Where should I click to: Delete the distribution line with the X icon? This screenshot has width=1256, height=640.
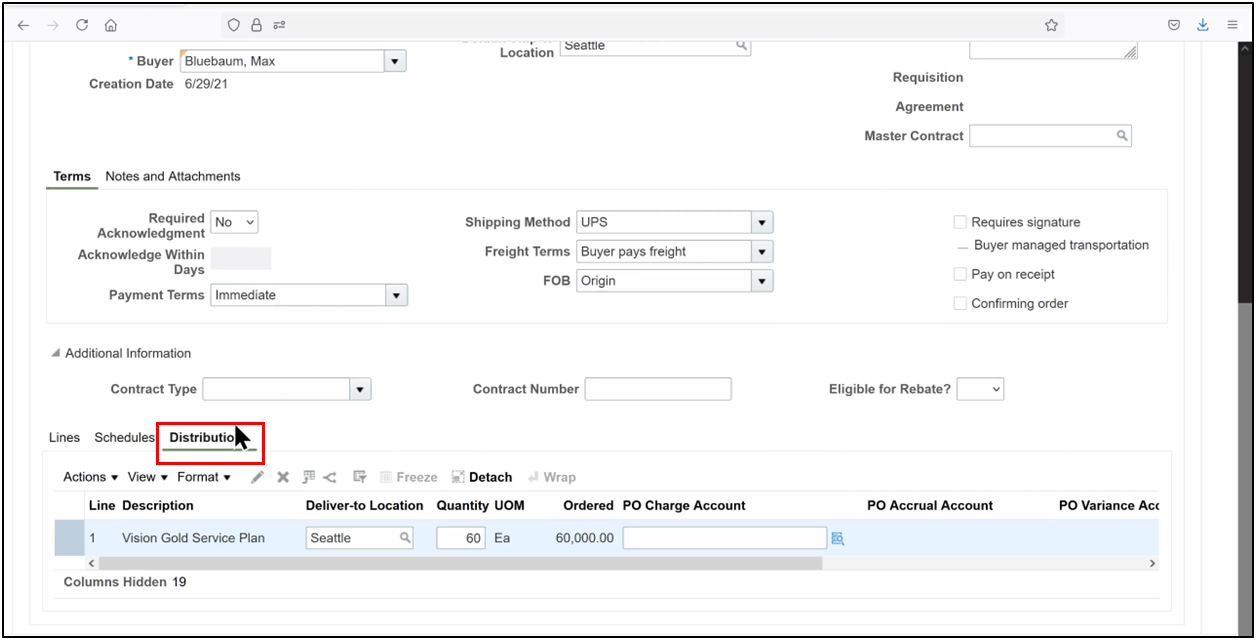(x=282, y=477)
